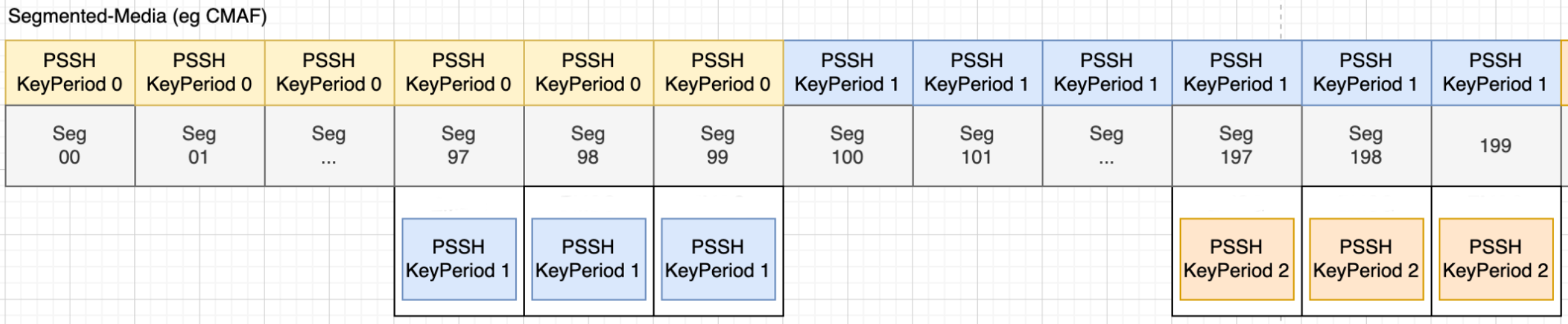Select blue PSSH KeyPeriod 1 above Seg 100

click(x=848, y=72)
